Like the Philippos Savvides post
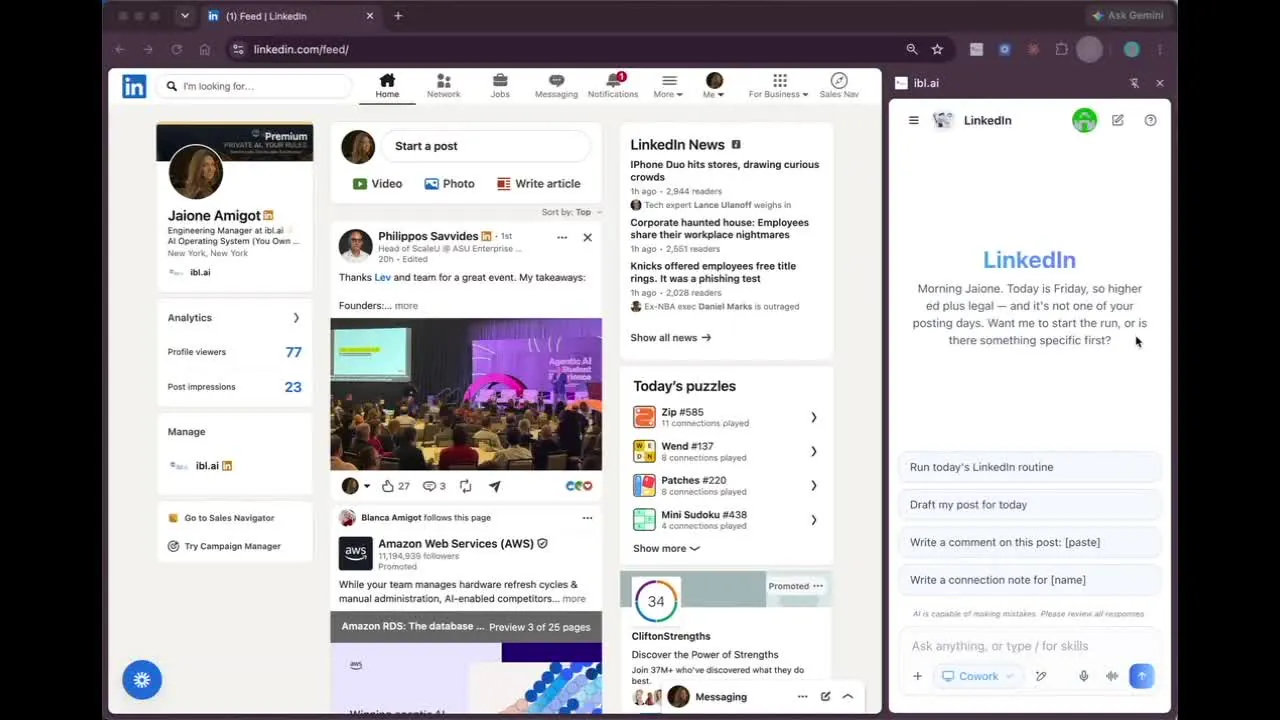The height and width of the screenshot is (720, 1280). pyautogui.click(x=396, y=486)
